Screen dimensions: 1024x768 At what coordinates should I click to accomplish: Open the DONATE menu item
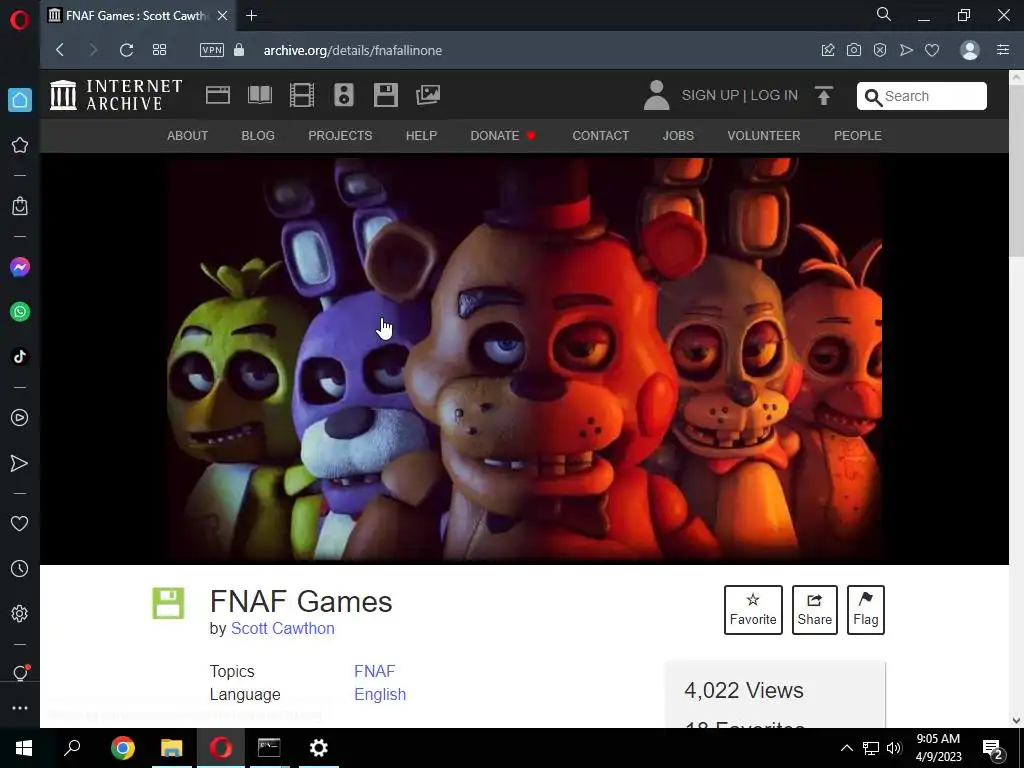coord(503,136)
